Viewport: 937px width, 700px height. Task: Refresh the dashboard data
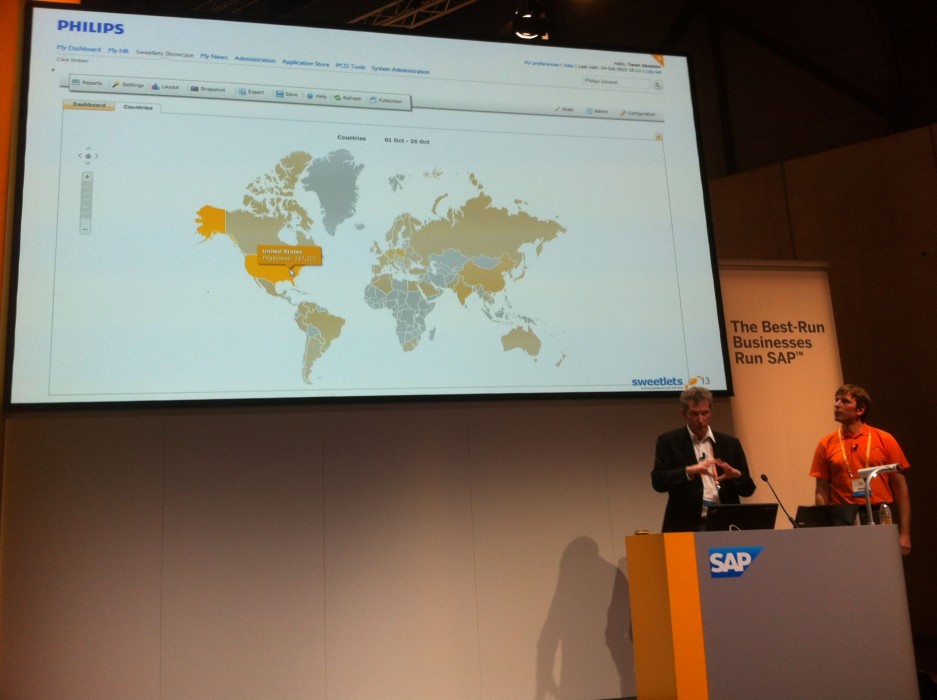(x=348, y=97)
